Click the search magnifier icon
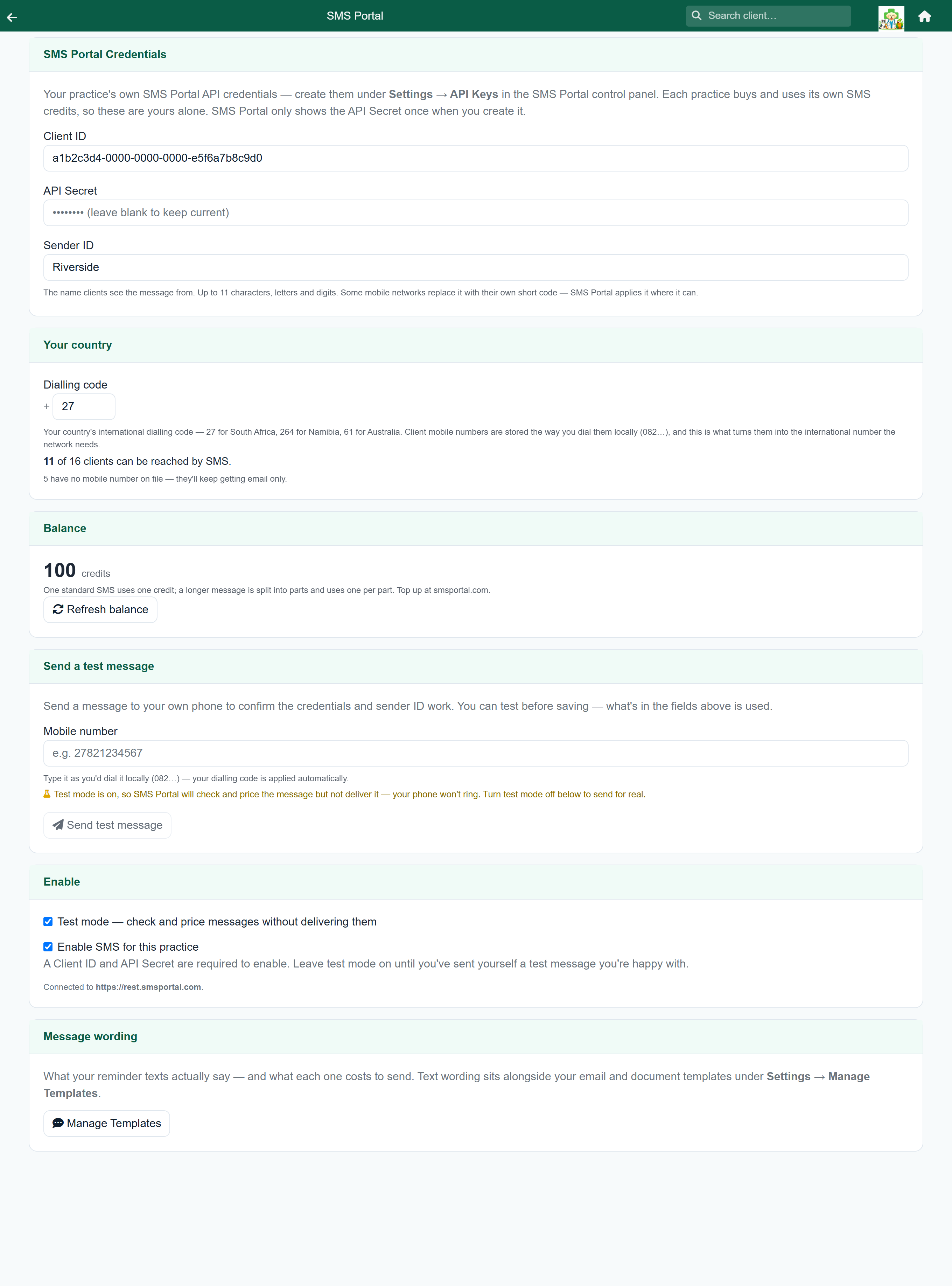Image resolution: width=952 pixels, height=1286 pixels. tap(696, 15)
